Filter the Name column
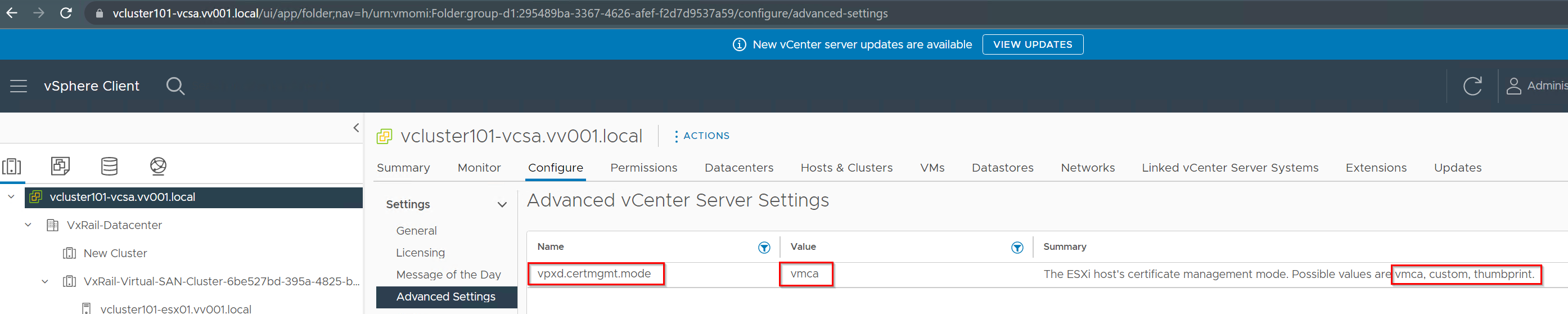 [x=764, y=248]
